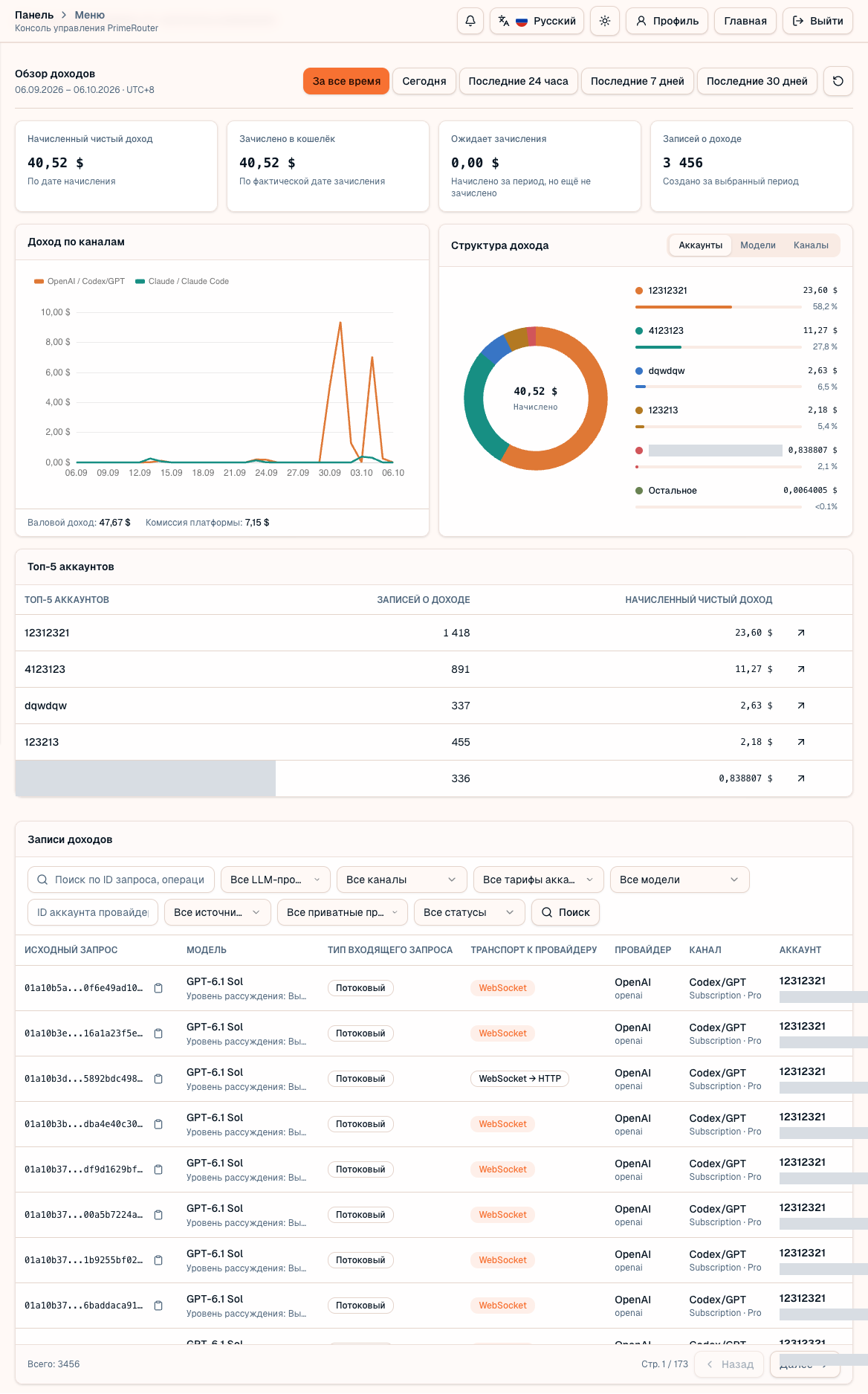Toggle the light/dark theme sun icon

pyautogui.click(x=605, y=21)
